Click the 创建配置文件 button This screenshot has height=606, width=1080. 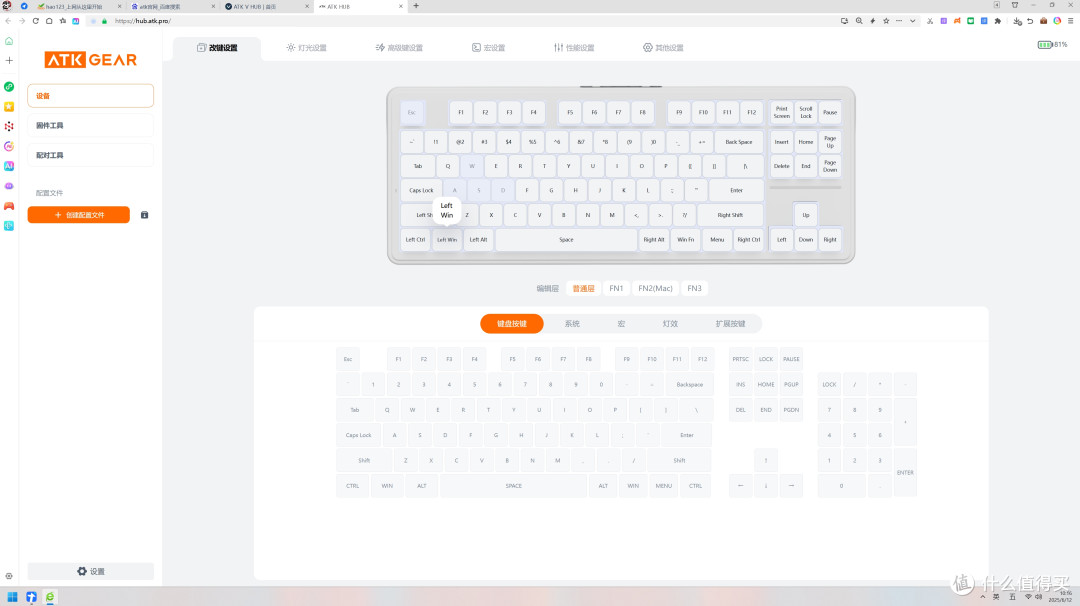point(79,215)
